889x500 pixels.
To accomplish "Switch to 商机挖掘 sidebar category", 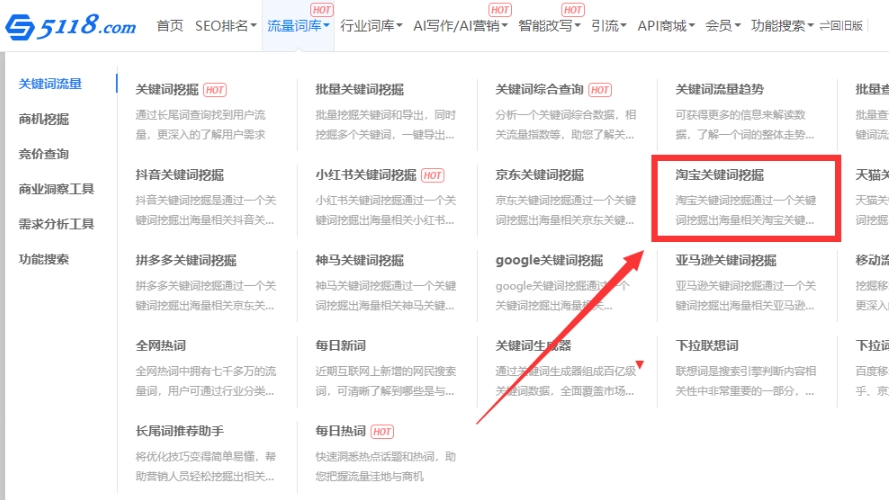I will pyautogui.click(x=44, y=119).
